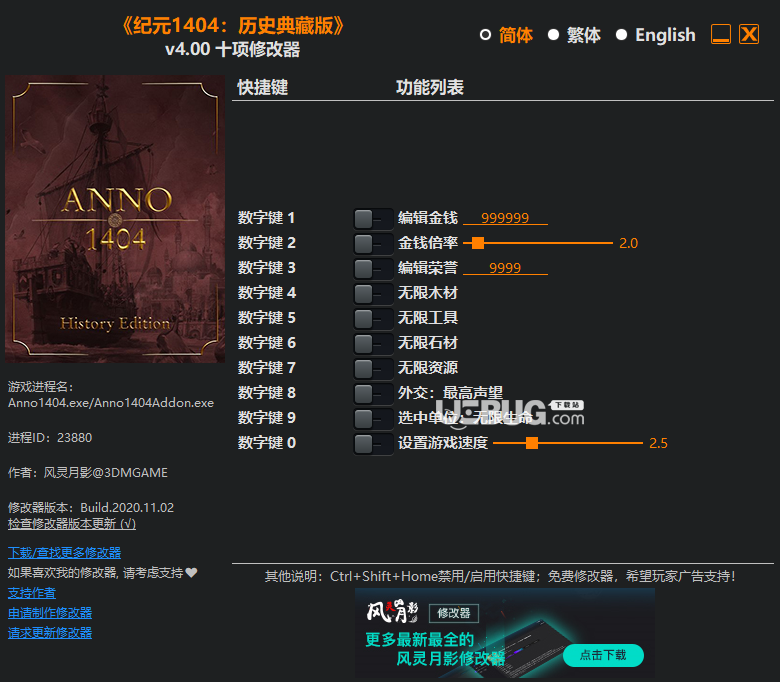Click the 数字键 2 hotkey label
Screen dimensions: 780x682
pyautogui.click(x=266, y=243)
